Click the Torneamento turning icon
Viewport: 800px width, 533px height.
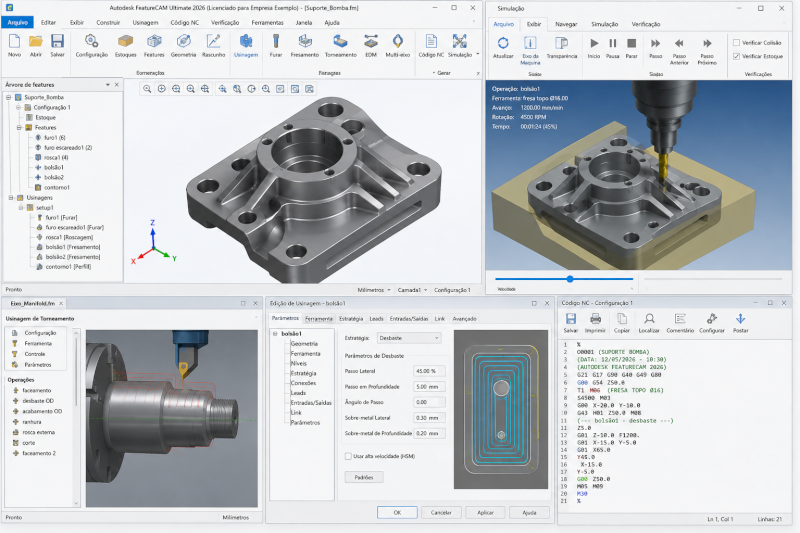tap(340, 41)
